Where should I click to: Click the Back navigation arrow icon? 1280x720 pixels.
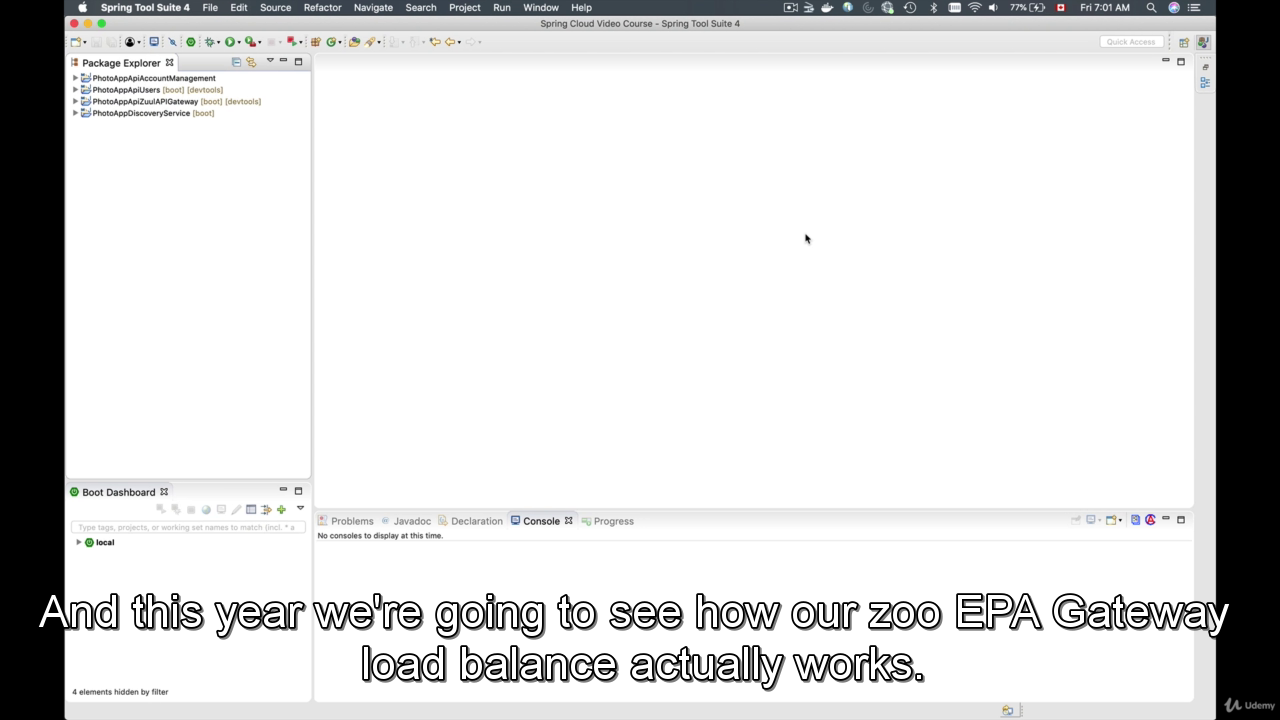450,42
